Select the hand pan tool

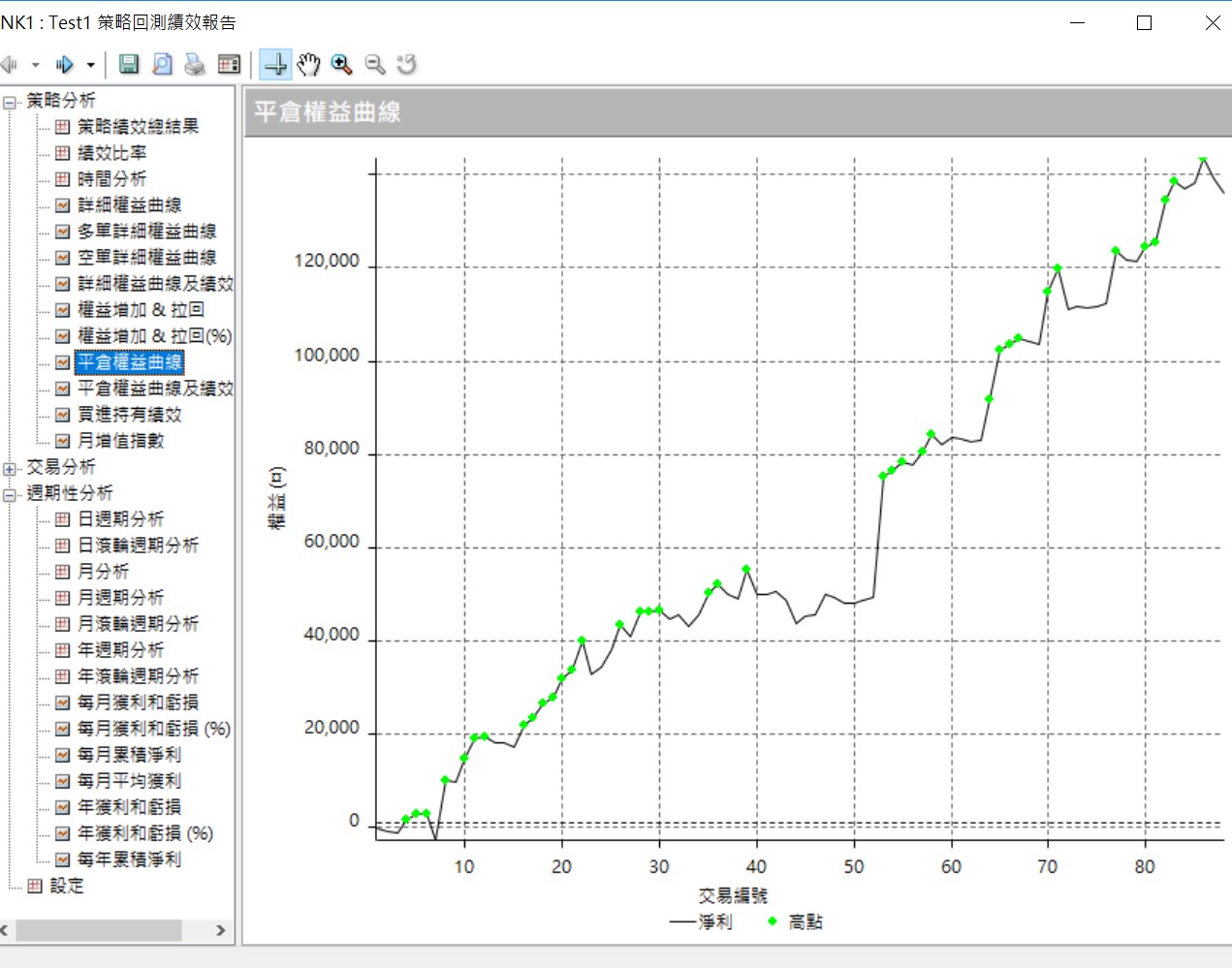coord(308,64)
